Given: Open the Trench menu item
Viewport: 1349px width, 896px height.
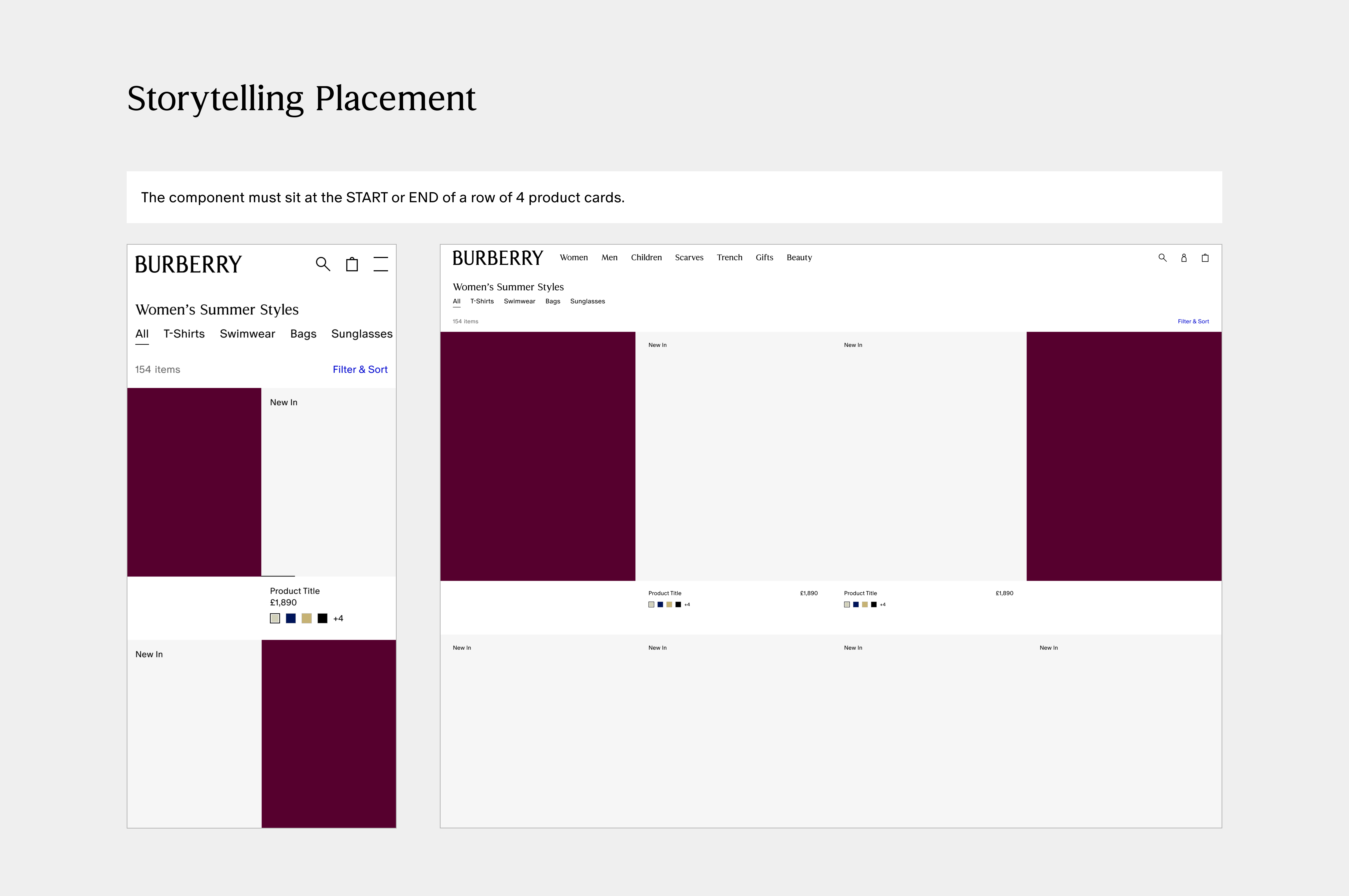Looking at the screenshot, I should point(729,258).
